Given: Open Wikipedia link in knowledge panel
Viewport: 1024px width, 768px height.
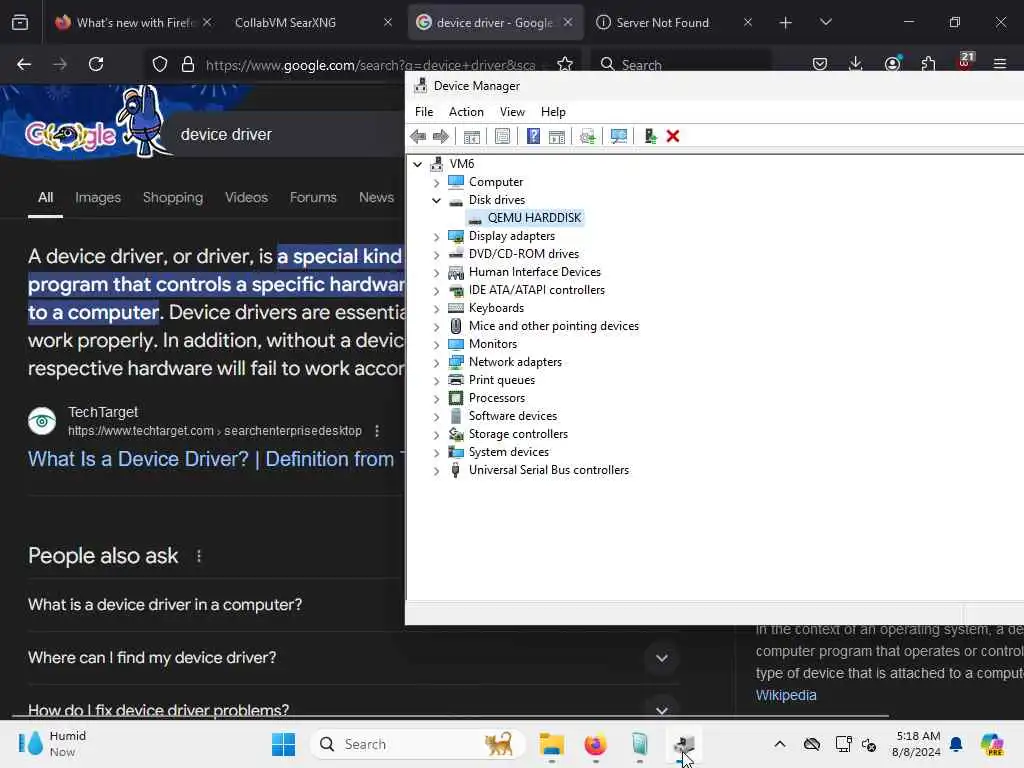Looking at the screenshot, I should coord(786,696).
